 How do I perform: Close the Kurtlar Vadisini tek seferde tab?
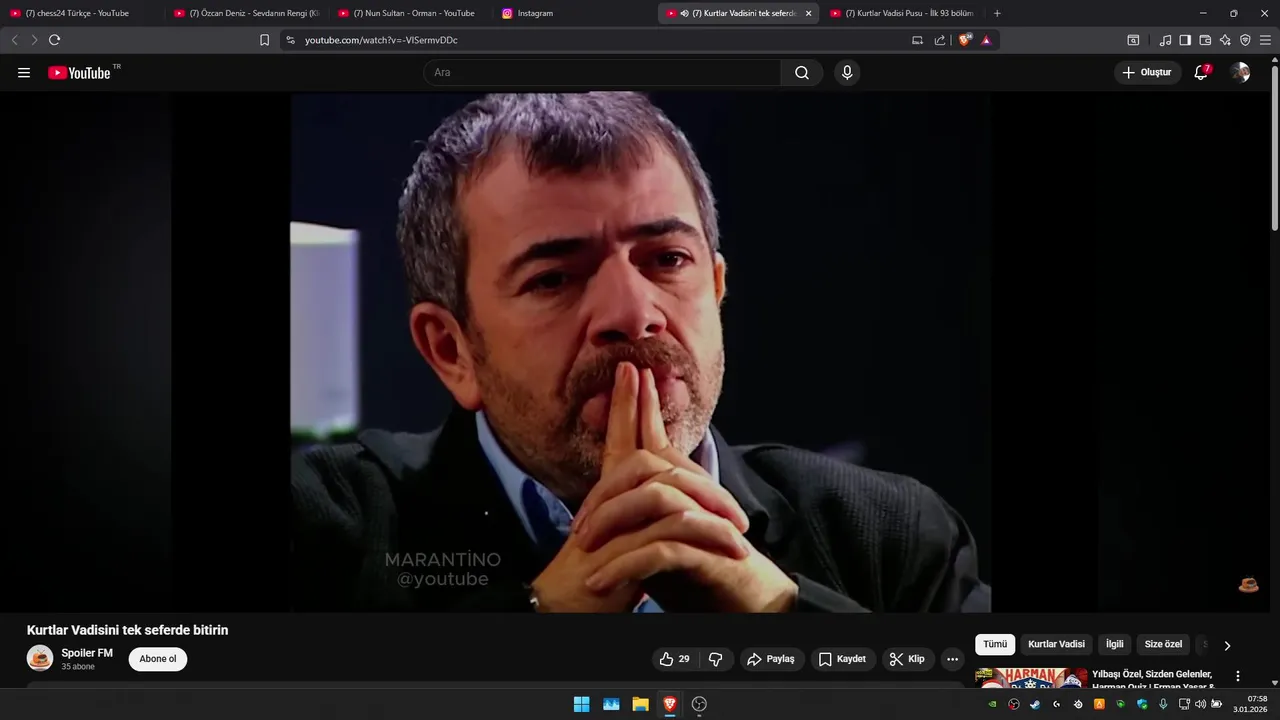point(808,13)
